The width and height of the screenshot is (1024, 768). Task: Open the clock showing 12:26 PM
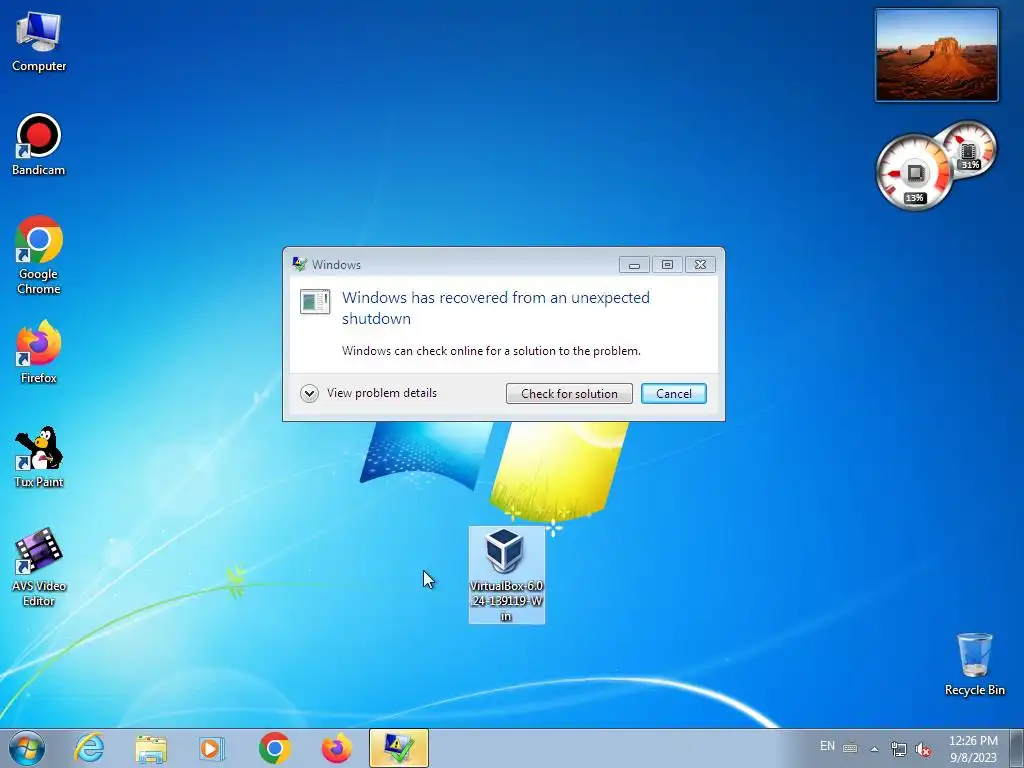[x=973, y=748]
